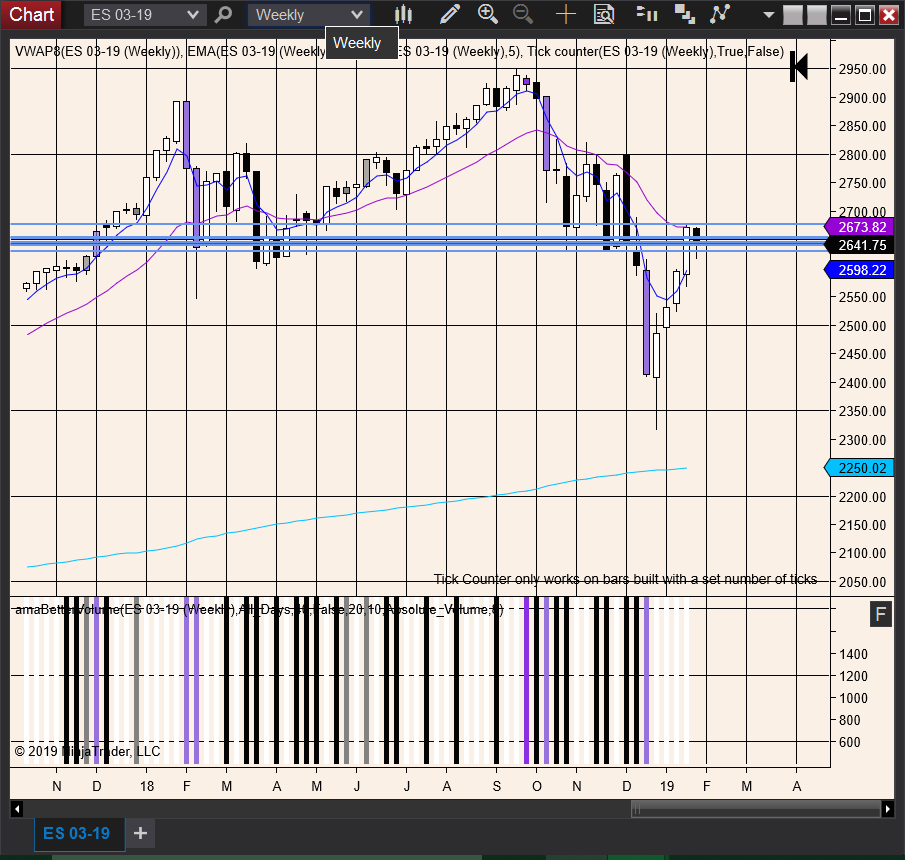905x860 pixels.
Task: Open the Weekly interval dropdown
Action: [309, 15]
